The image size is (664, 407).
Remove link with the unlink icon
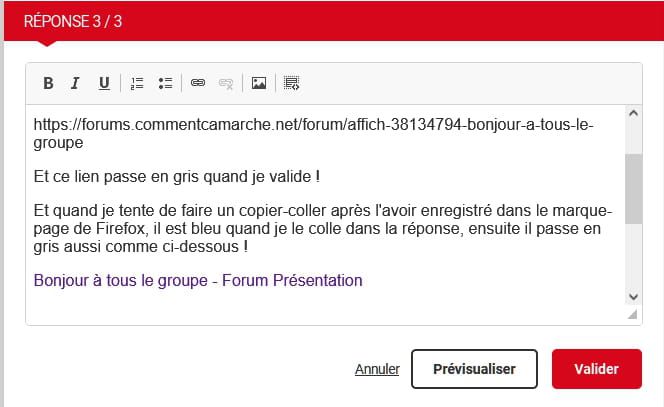[x=226, y=83]
